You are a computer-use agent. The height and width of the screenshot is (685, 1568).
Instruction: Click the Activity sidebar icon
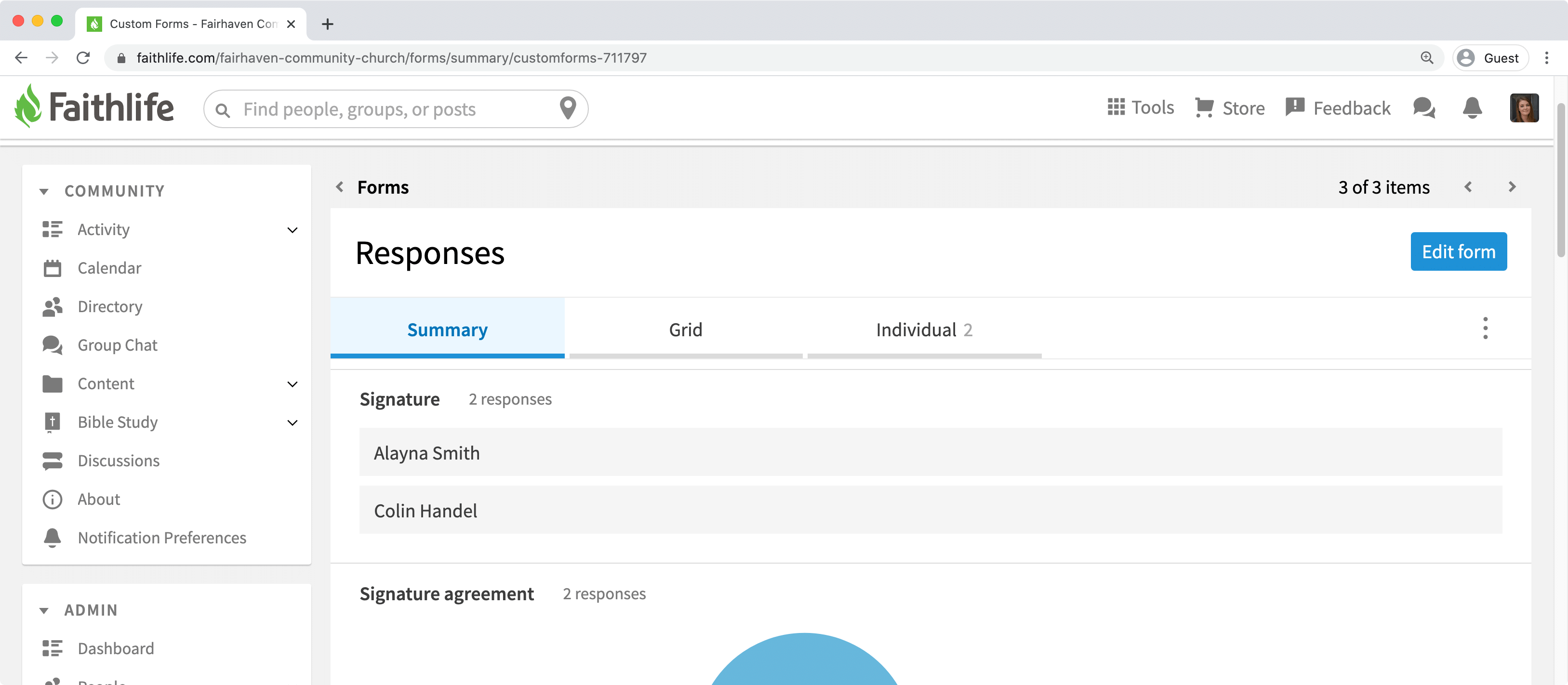point(53,229)
